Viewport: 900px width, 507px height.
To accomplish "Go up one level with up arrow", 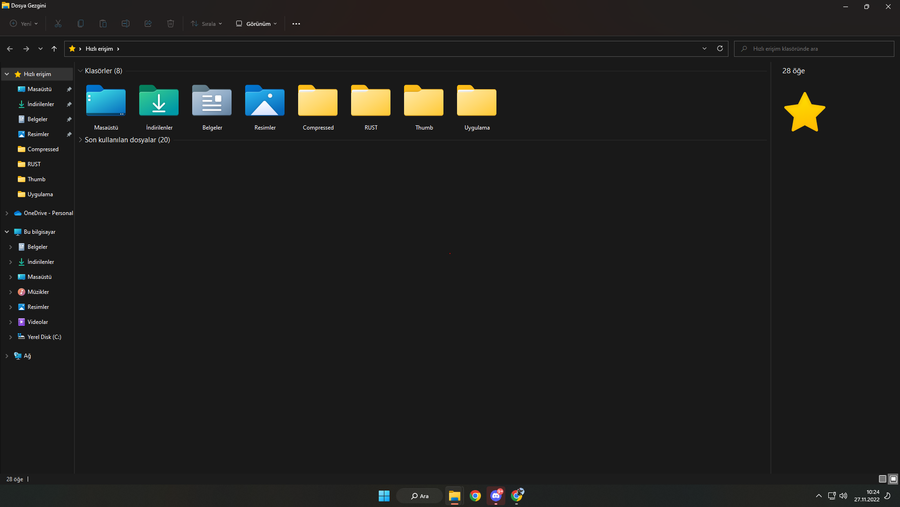I will tap(54, 49).
